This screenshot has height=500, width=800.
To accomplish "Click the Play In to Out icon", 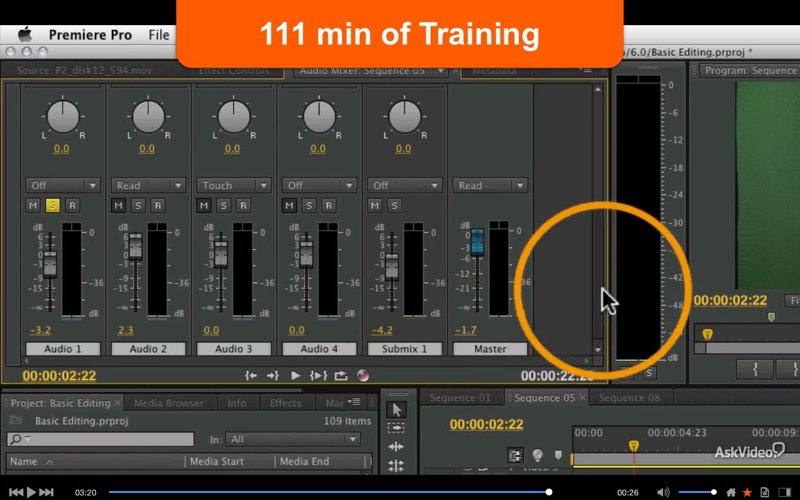I will 318,376.
